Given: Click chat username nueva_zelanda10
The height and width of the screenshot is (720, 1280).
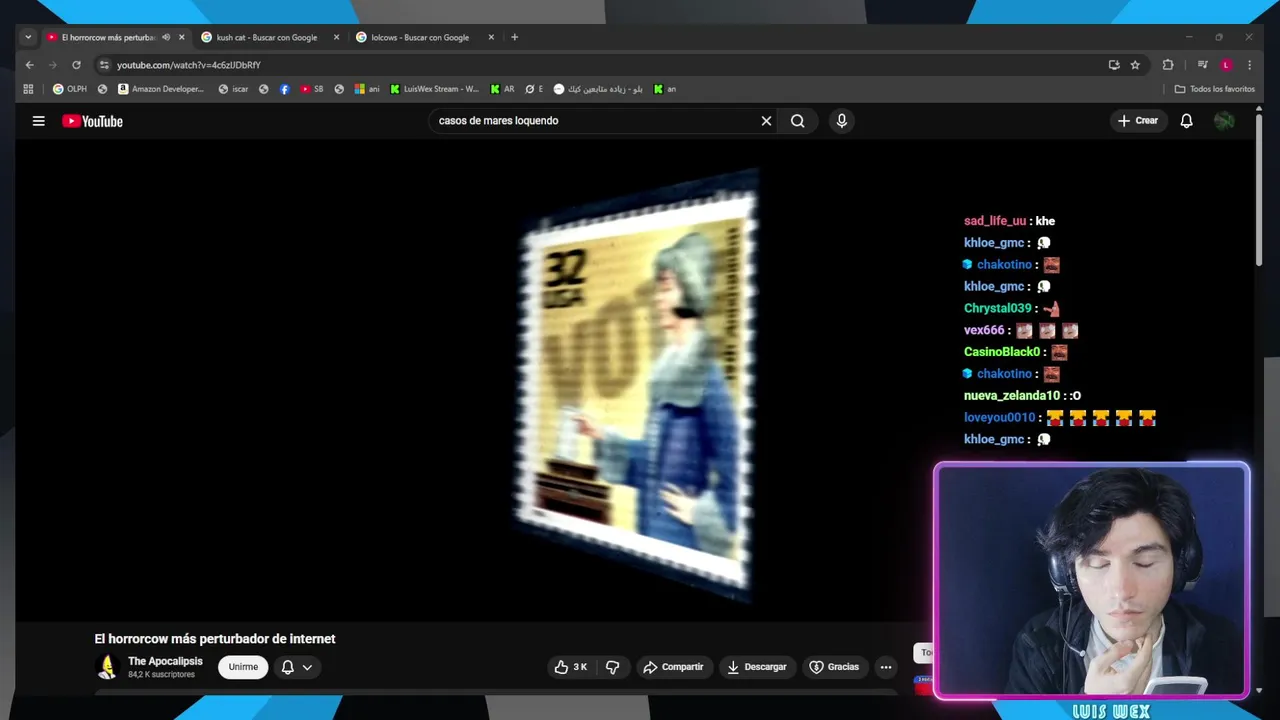Looking at the screenshot, I should (x=1012, y=396).
